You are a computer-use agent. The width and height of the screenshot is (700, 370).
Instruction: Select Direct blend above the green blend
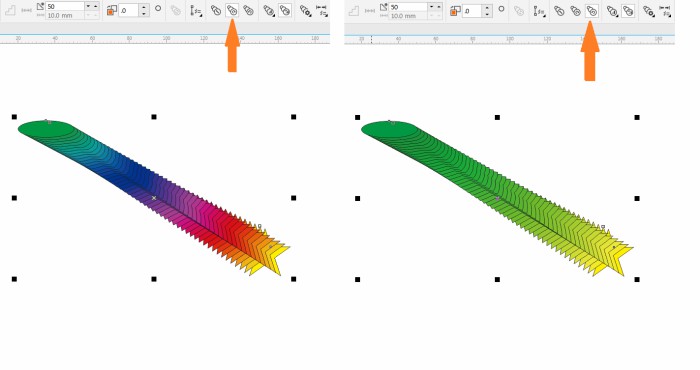click(x=559, y=10)
